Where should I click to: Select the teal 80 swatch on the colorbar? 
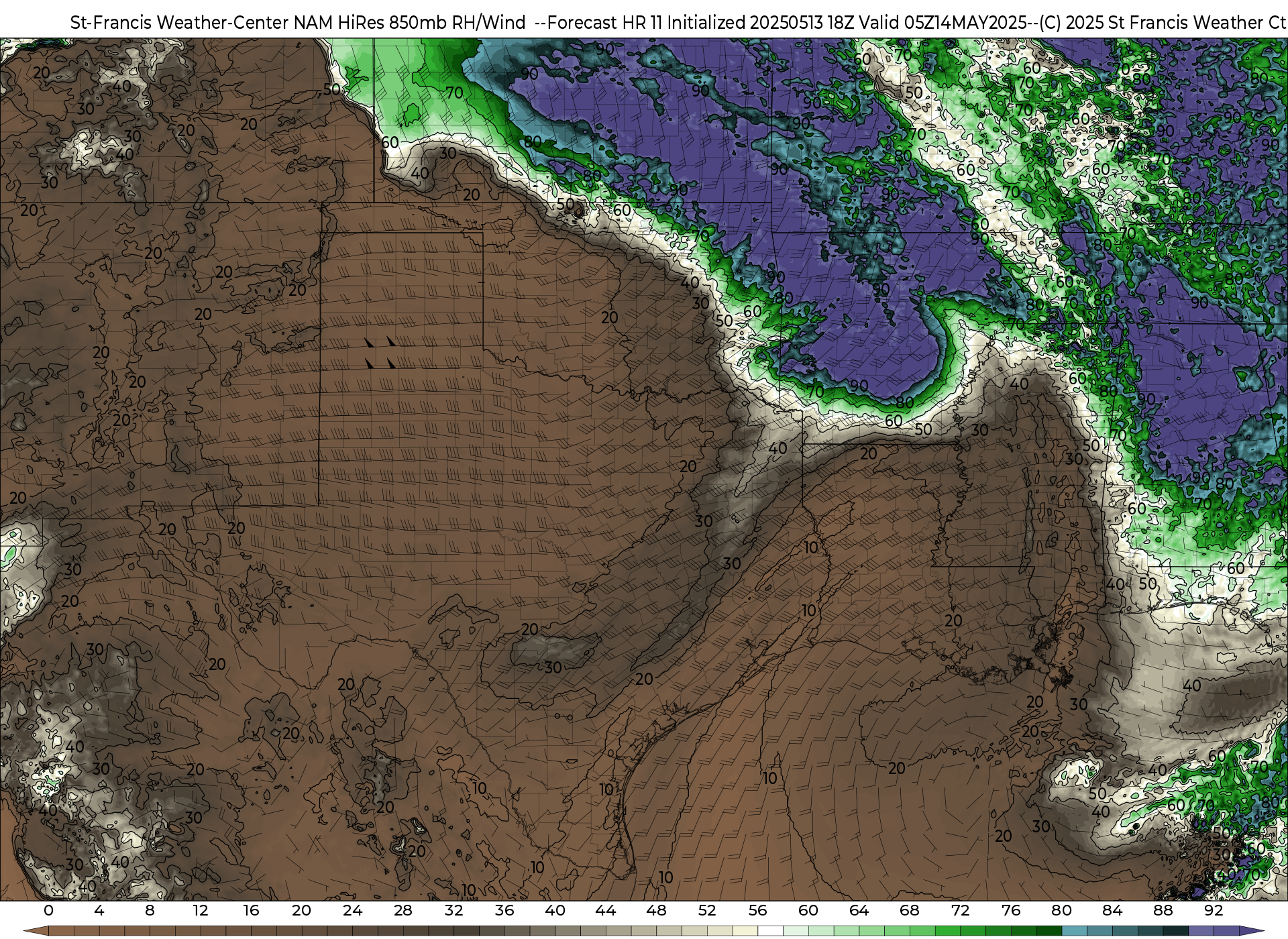point(1074,931)
